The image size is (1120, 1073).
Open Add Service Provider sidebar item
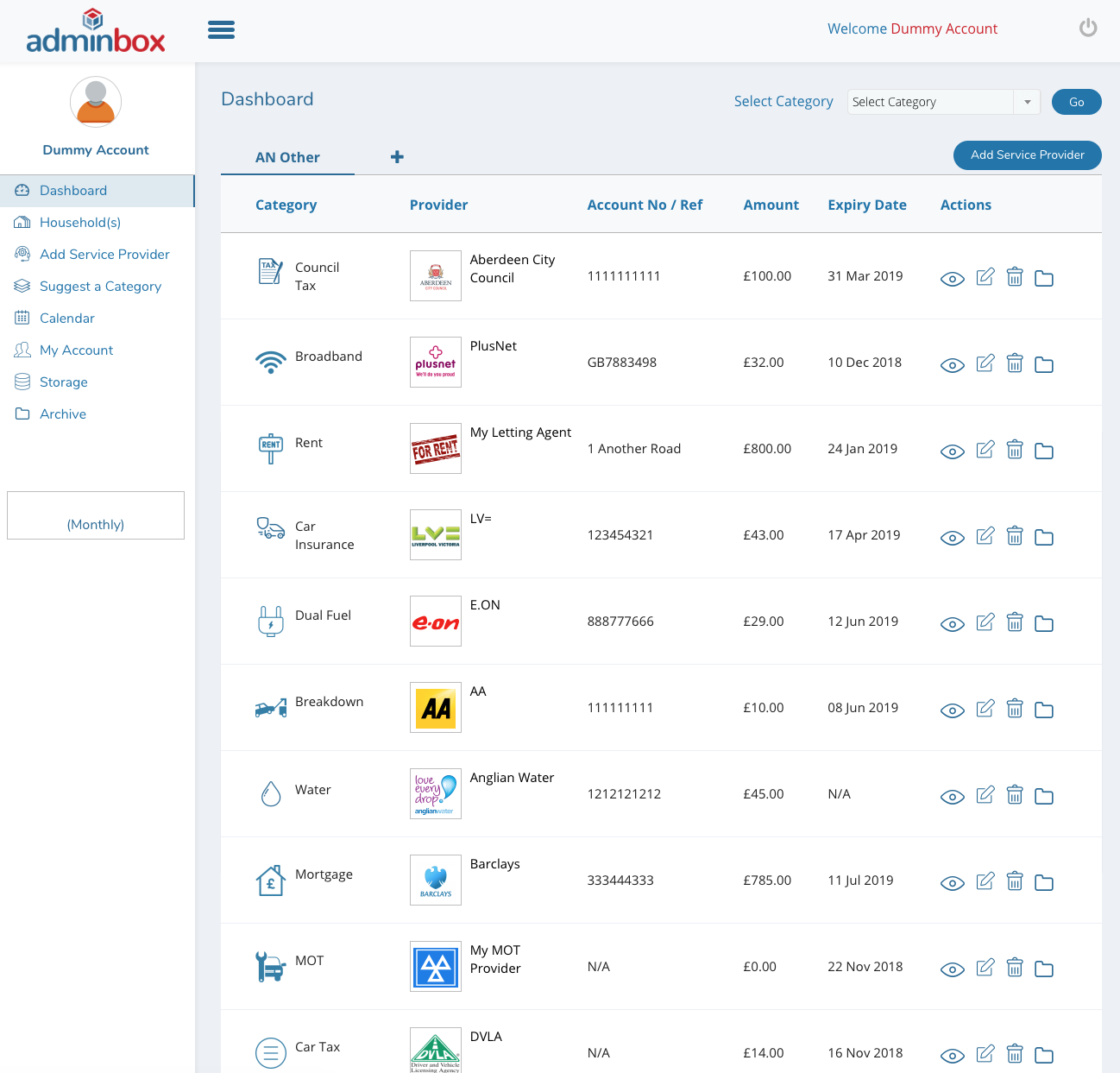tap(97, 255)
